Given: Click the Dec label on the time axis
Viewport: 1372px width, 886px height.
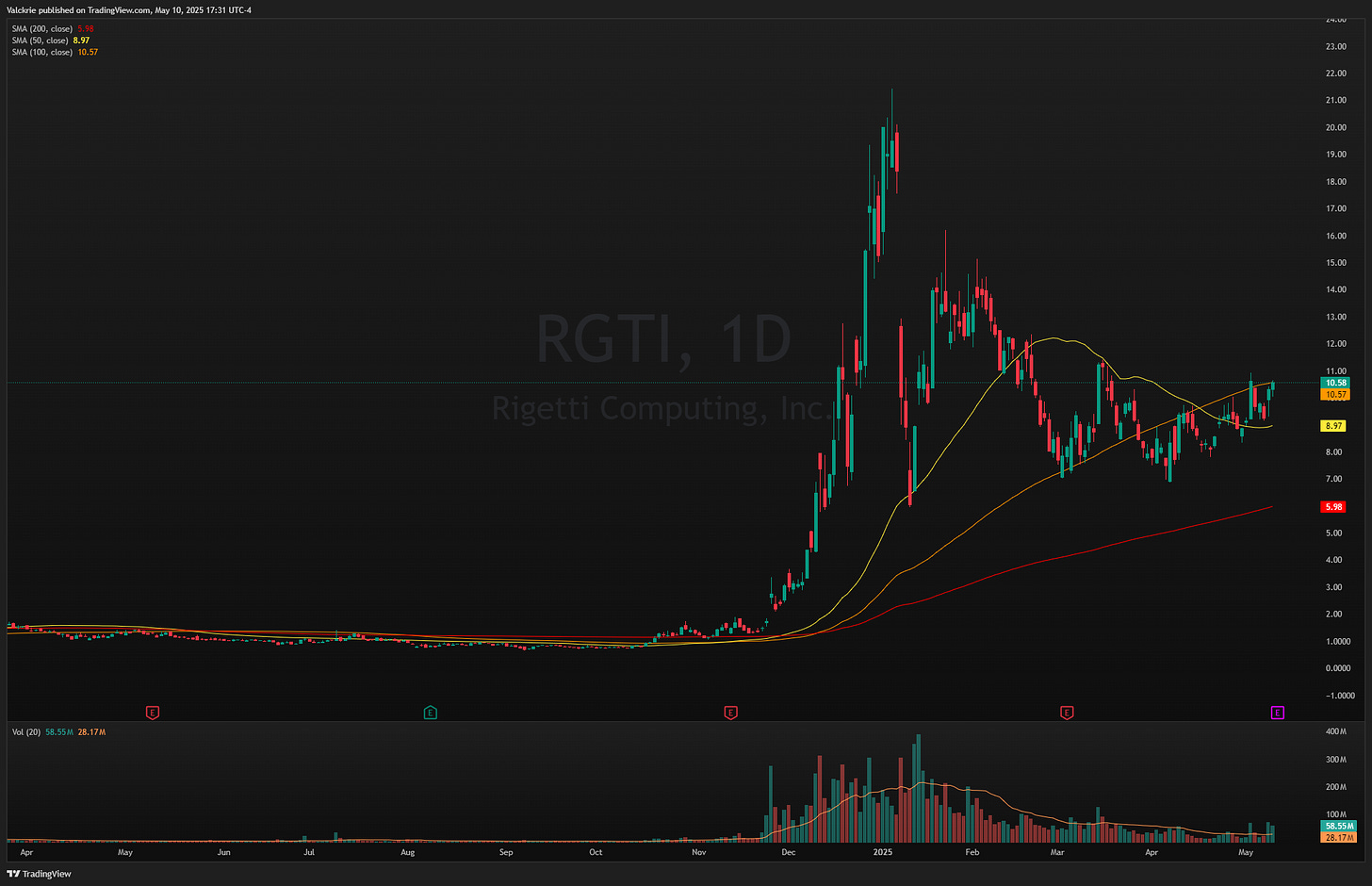Looking at the screenshot, I should coord(789,852).
